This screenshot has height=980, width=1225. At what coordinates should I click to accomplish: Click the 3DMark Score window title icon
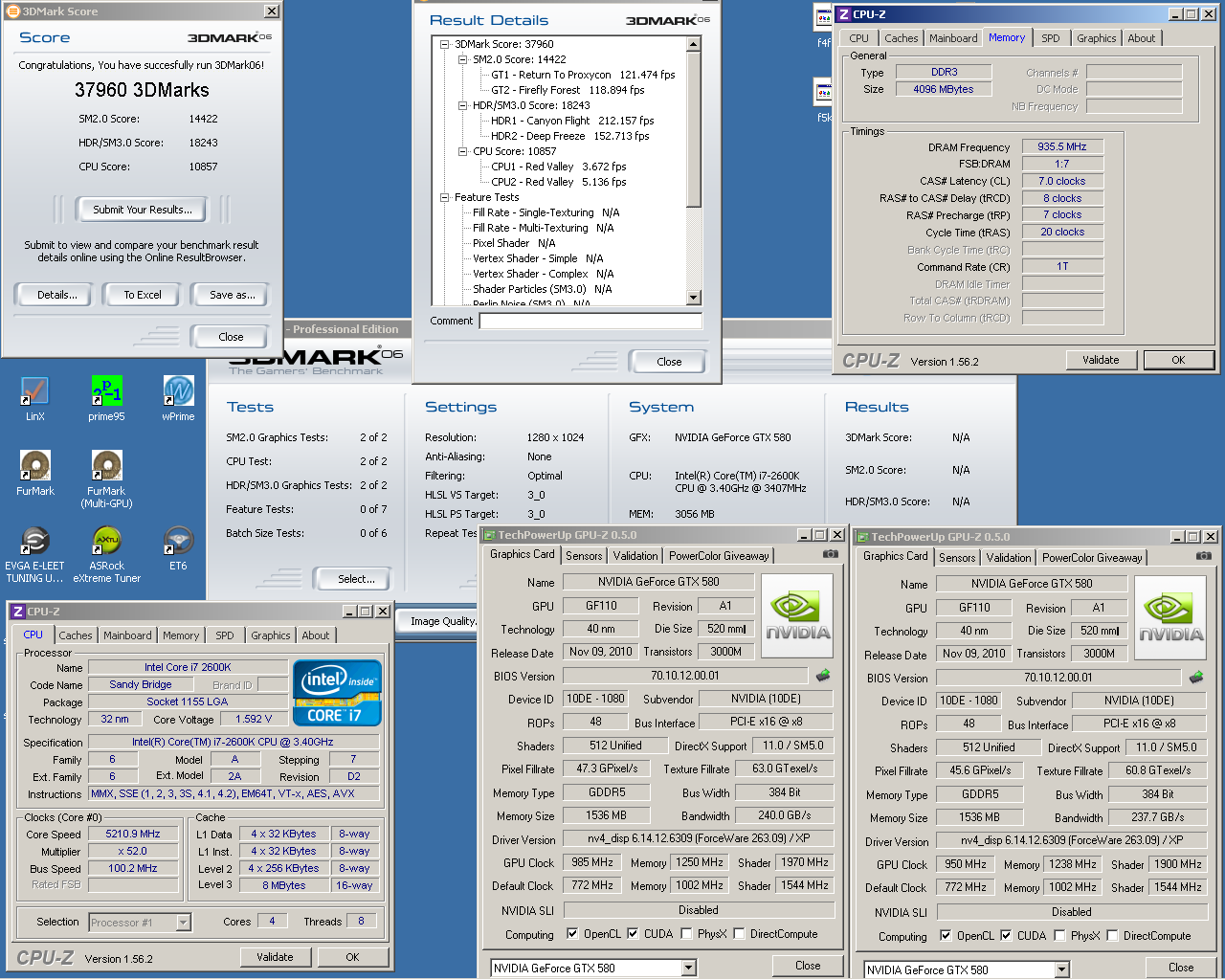pyautogui.click(x=13, y=11)
